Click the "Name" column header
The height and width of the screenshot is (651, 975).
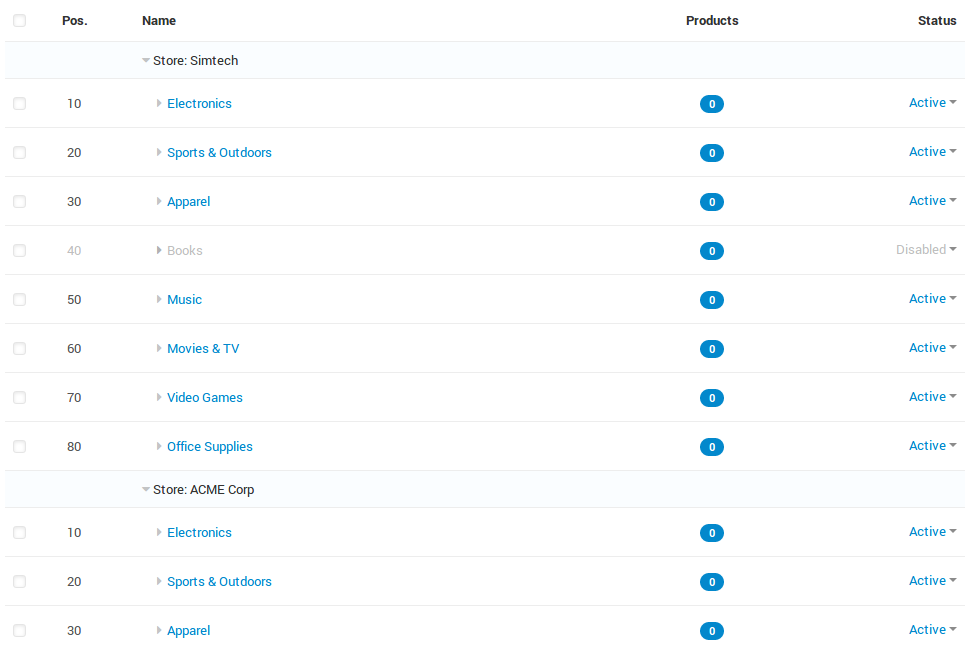point(159,21)
